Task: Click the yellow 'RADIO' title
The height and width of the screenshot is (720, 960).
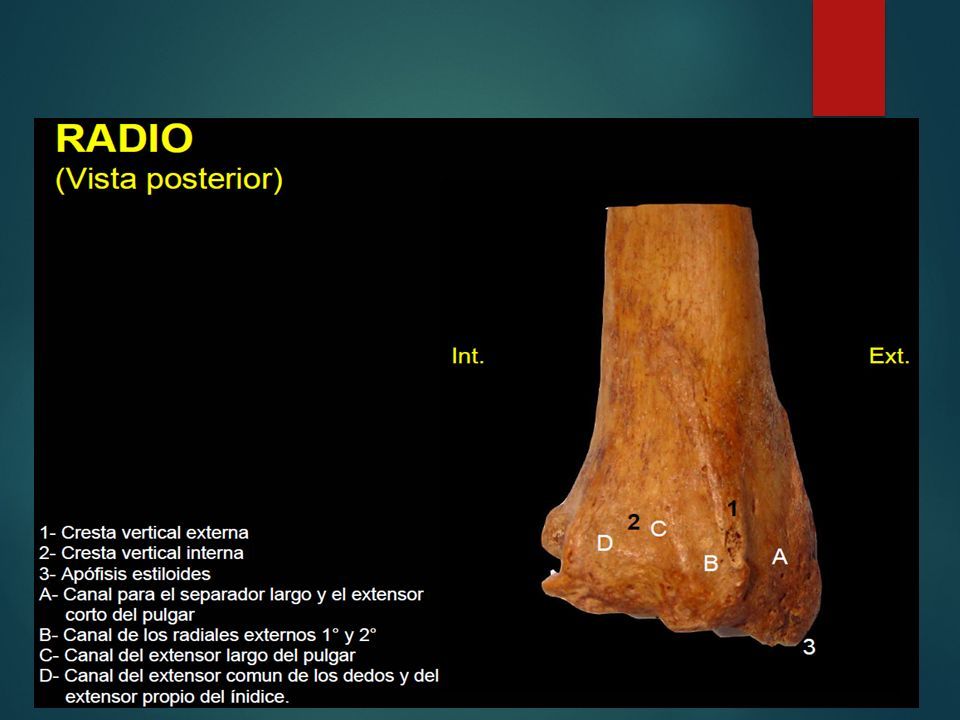Action: (x=124, y=138)
